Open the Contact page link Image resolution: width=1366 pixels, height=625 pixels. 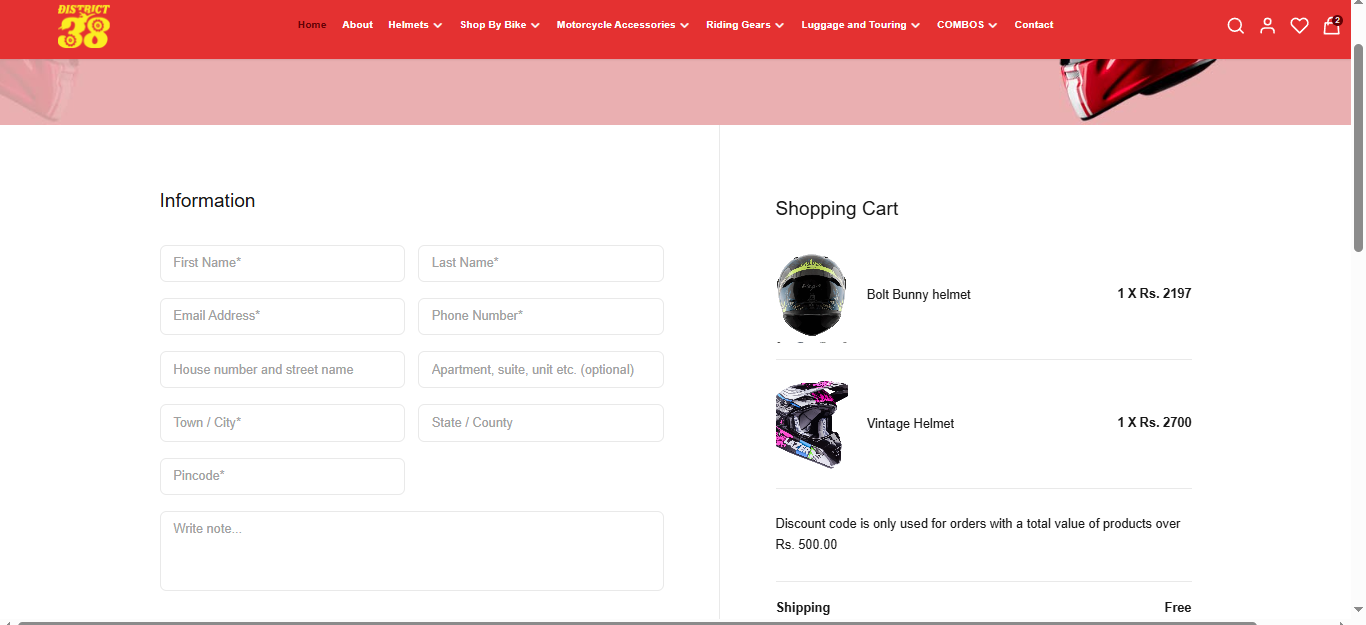pos(1033,25)
